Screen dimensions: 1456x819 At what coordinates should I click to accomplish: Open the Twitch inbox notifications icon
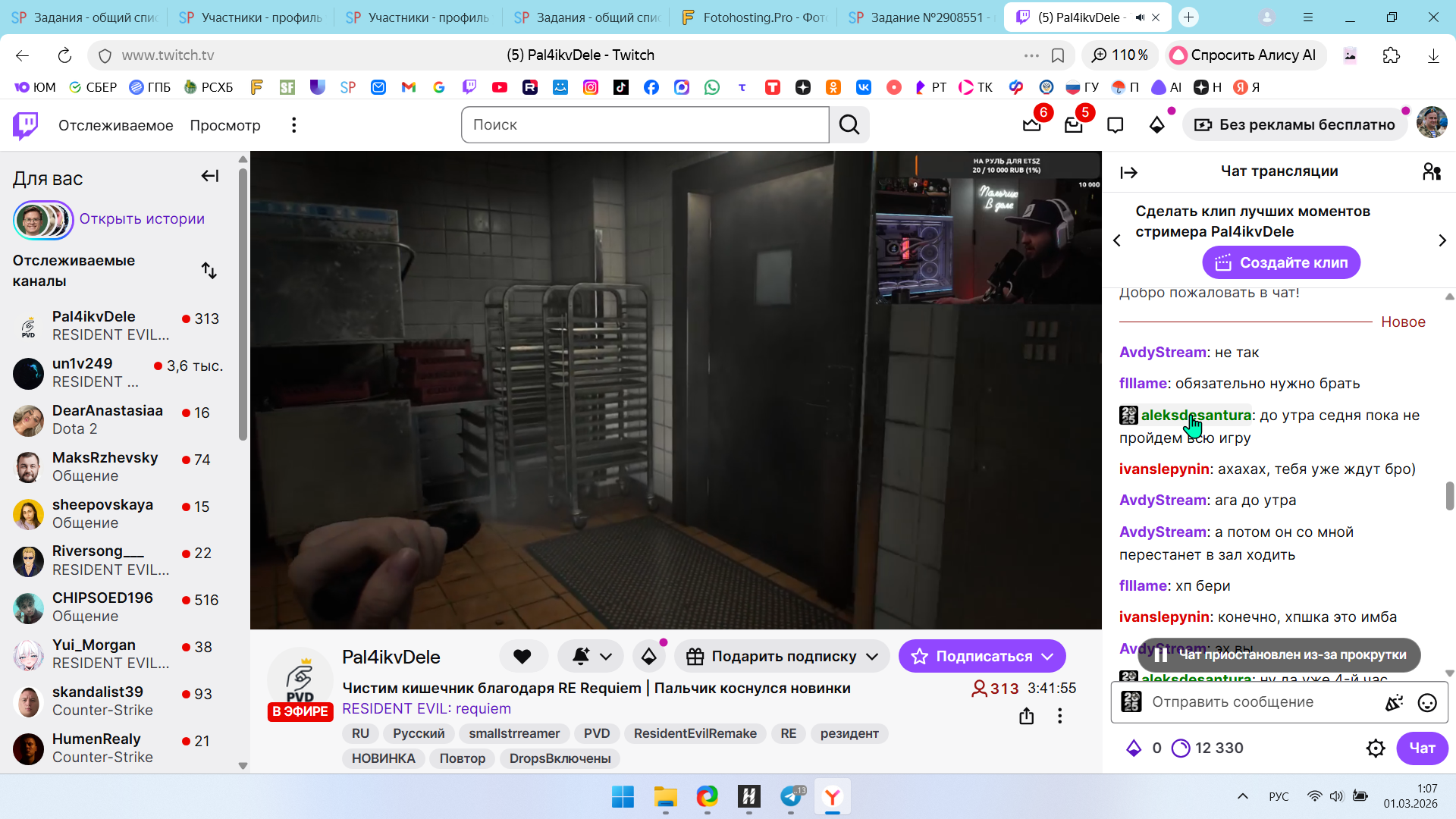[1074, 125]
